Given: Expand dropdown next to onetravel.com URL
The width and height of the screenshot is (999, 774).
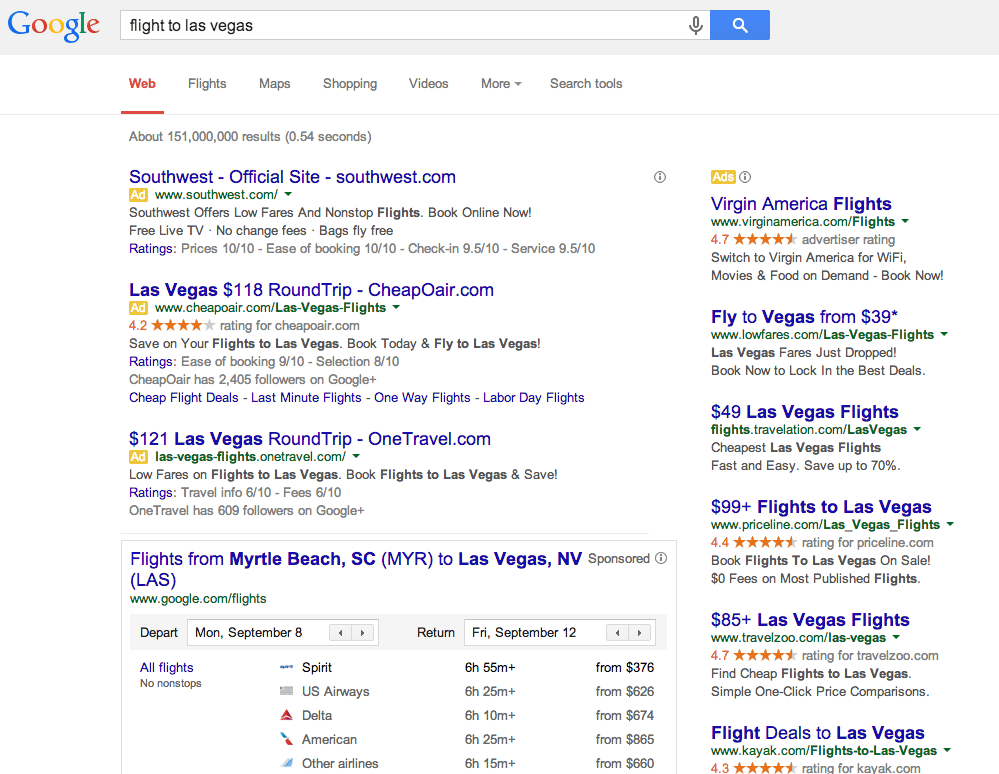Looking at the screenshot, I should [356, 456].
